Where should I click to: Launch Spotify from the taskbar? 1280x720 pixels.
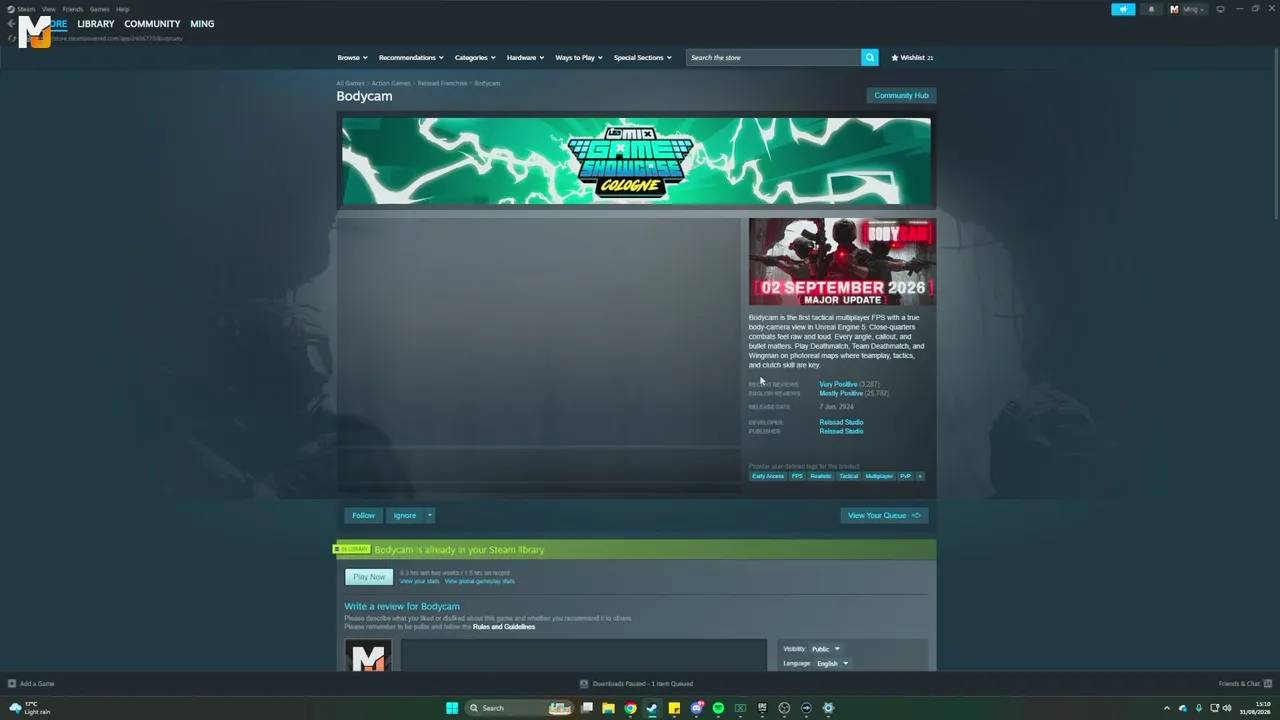click(x=718, y=708)
